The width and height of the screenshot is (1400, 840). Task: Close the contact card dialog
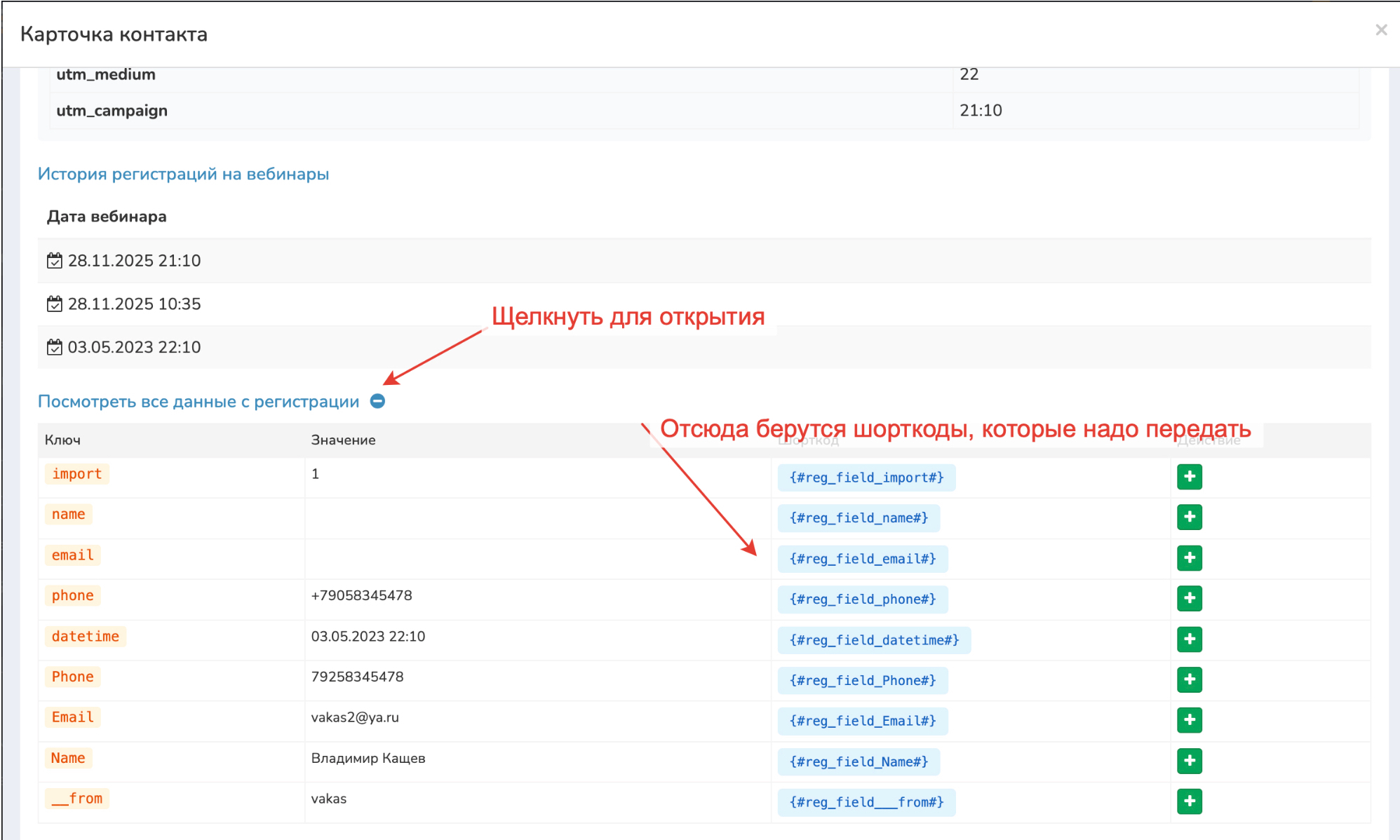point(1380,30)
